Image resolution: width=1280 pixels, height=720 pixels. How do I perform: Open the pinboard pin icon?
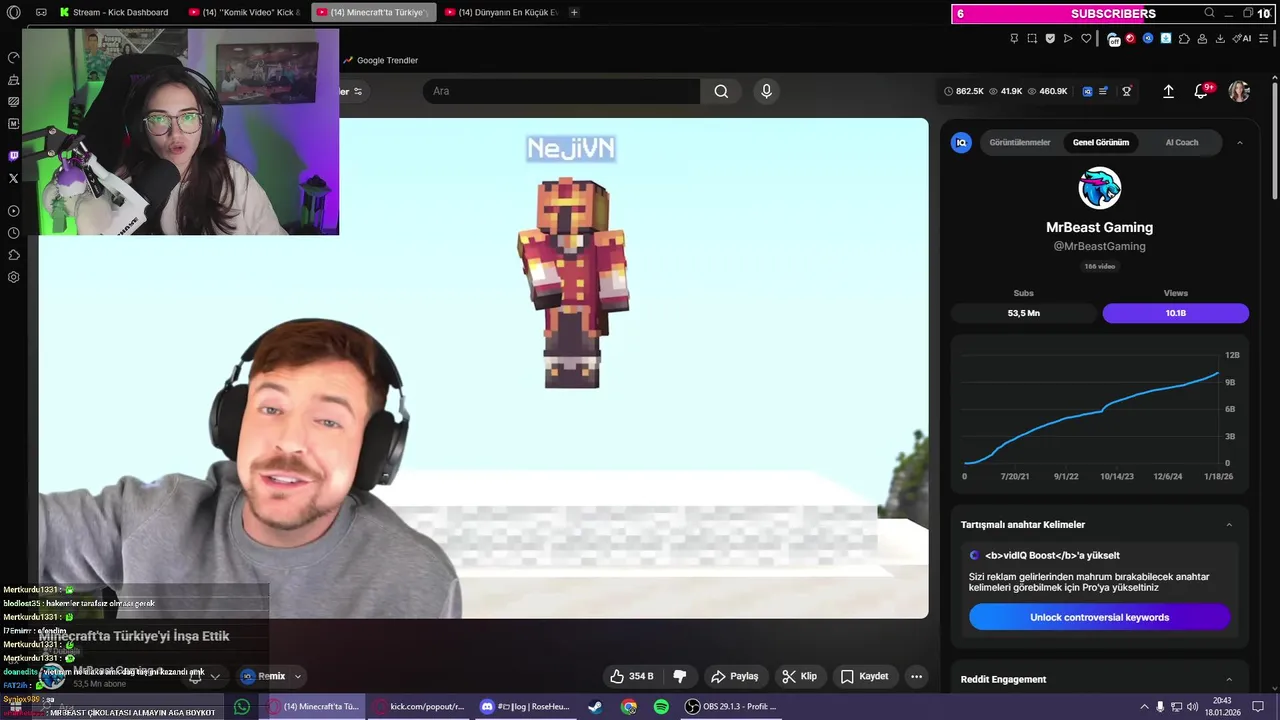1014,39
